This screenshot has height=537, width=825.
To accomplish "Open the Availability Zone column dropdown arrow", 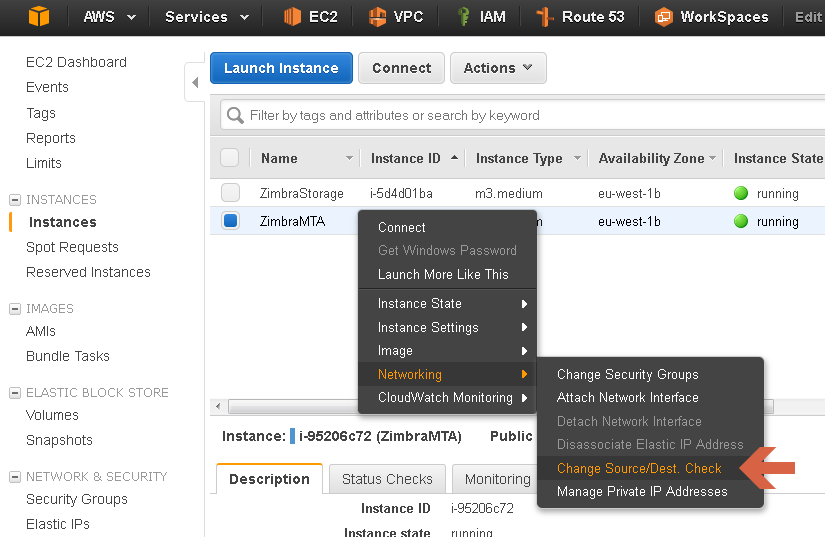I will click(712, 158).
